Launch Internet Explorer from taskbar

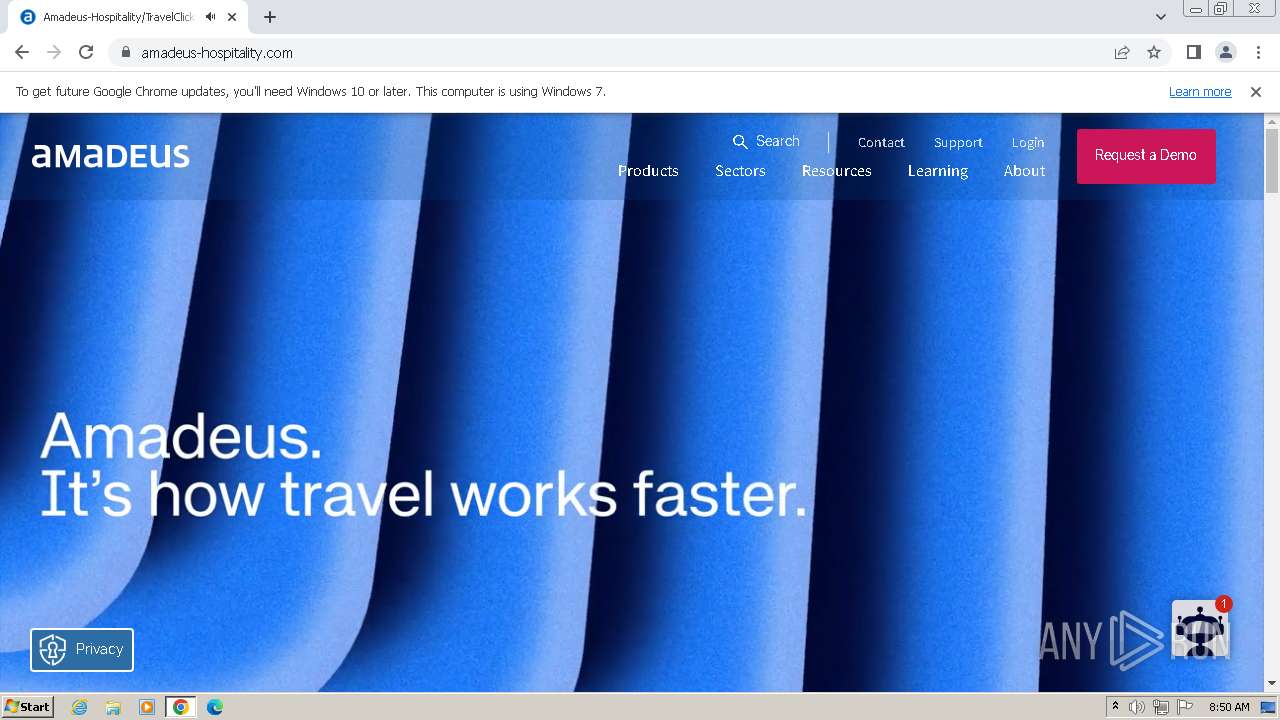click(79, 707)
